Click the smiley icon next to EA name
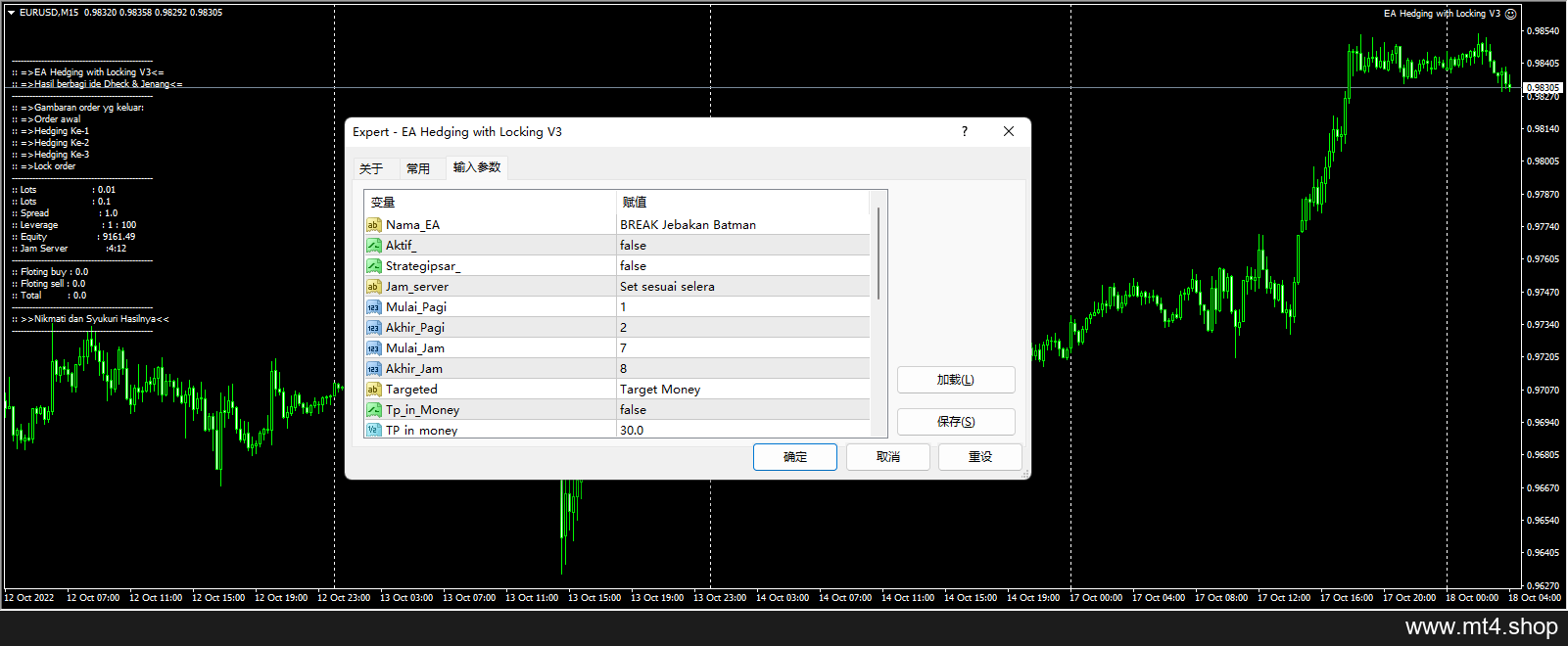This screenshot has width=1568, height=646. pyautogui.click(x=1510, y=14)
